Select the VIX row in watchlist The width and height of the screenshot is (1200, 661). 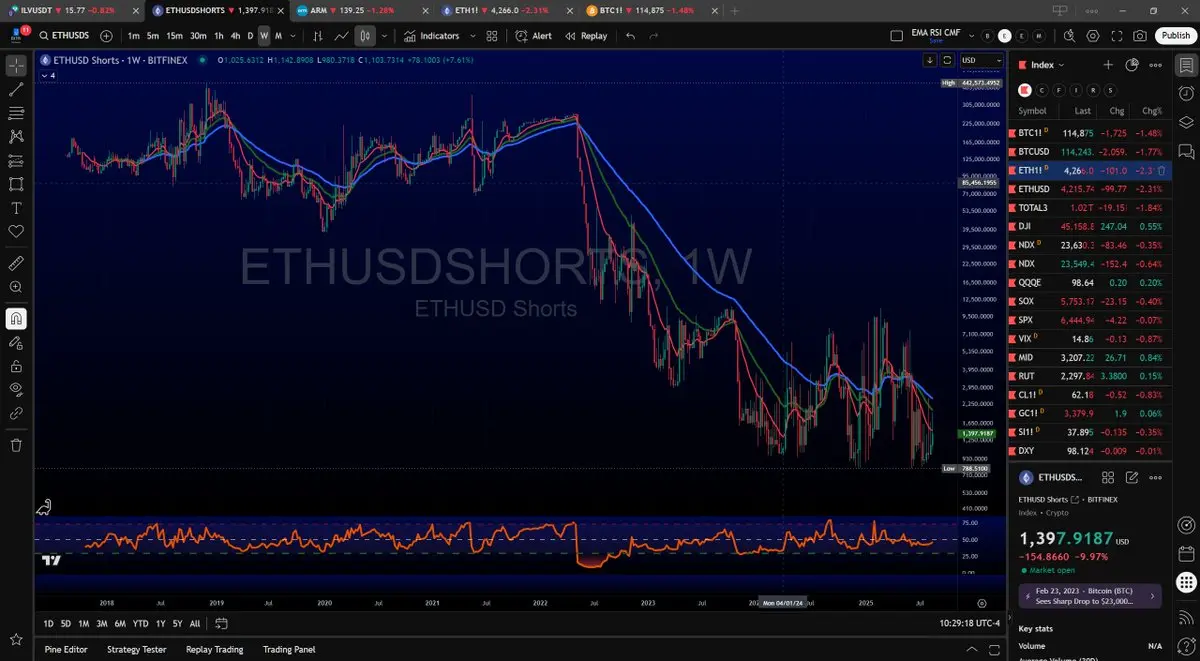(1090, 339)
